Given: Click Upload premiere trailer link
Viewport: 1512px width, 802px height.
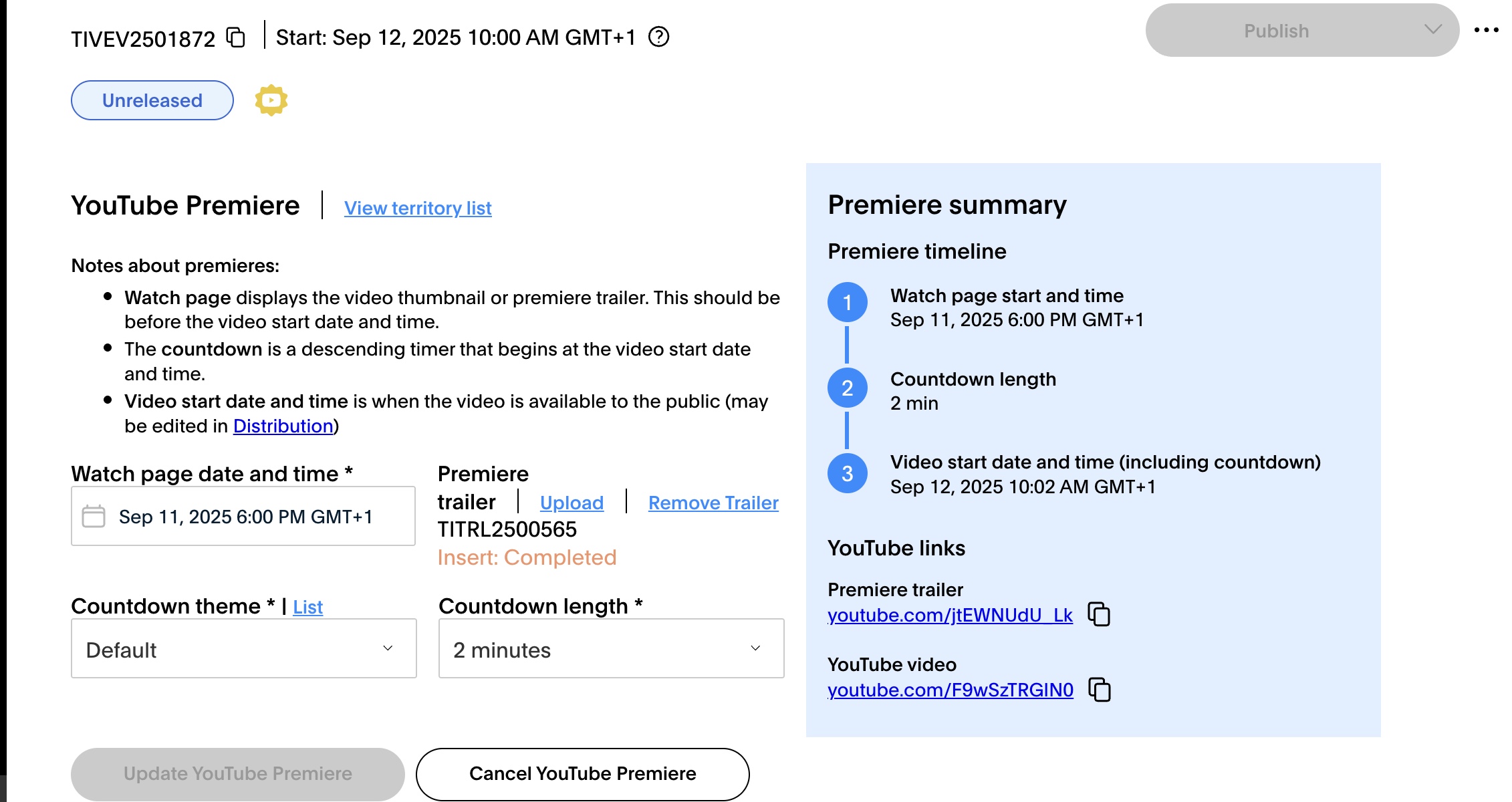Looking at the screenshot, I should pyautogui.click(x=572, y=503).
